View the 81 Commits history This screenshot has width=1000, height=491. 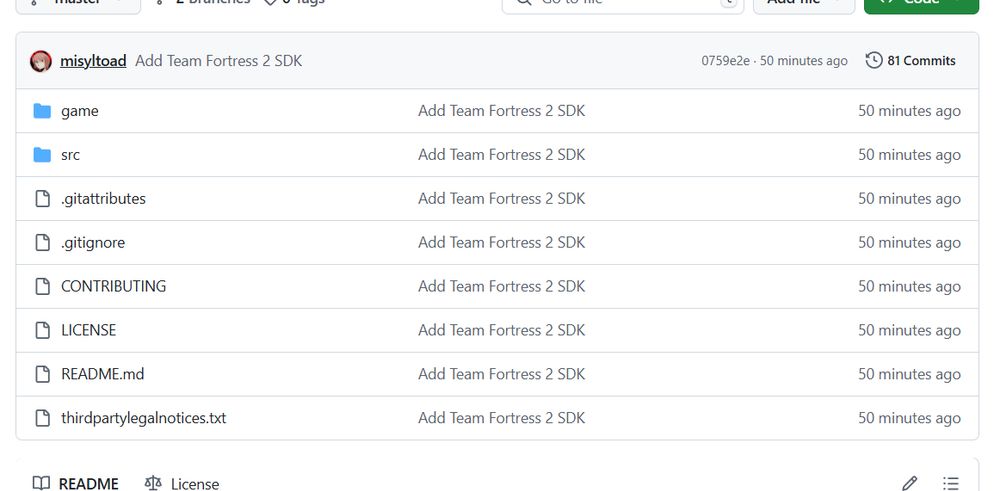(x=911, y=61)
